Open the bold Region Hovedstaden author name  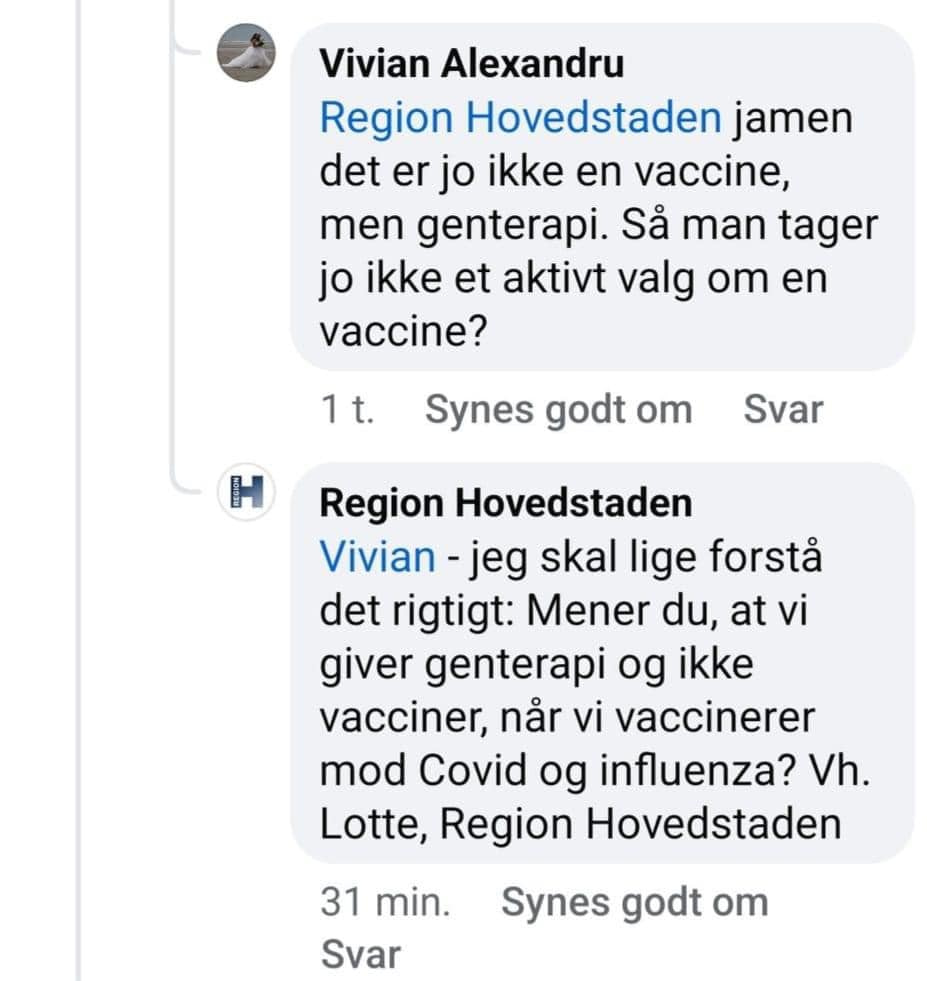[505, 503]
